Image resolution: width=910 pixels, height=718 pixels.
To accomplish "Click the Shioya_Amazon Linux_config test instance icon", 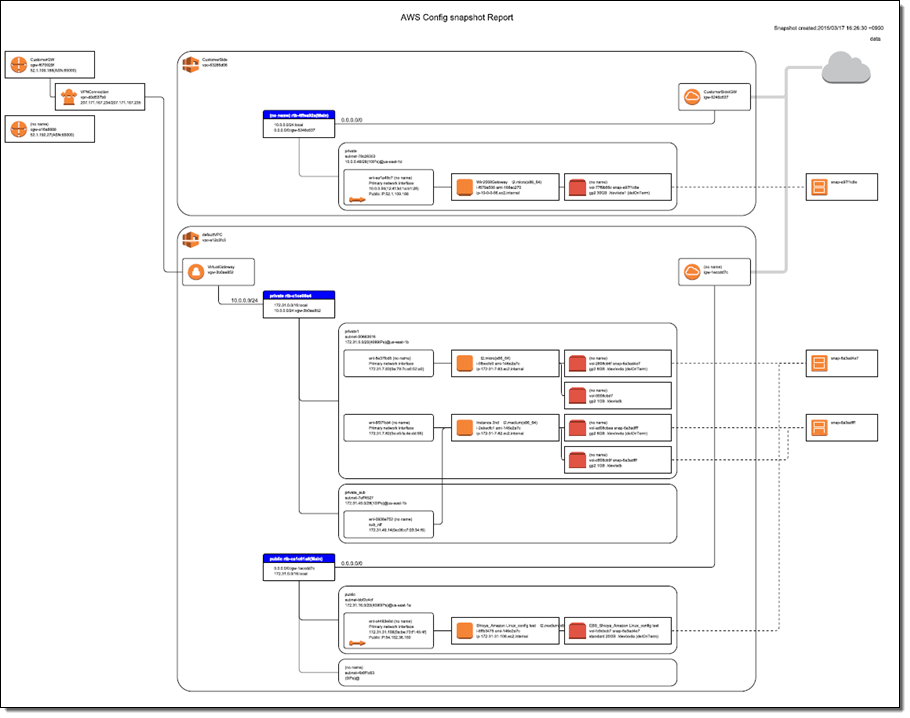I will (x=462, y=631).
